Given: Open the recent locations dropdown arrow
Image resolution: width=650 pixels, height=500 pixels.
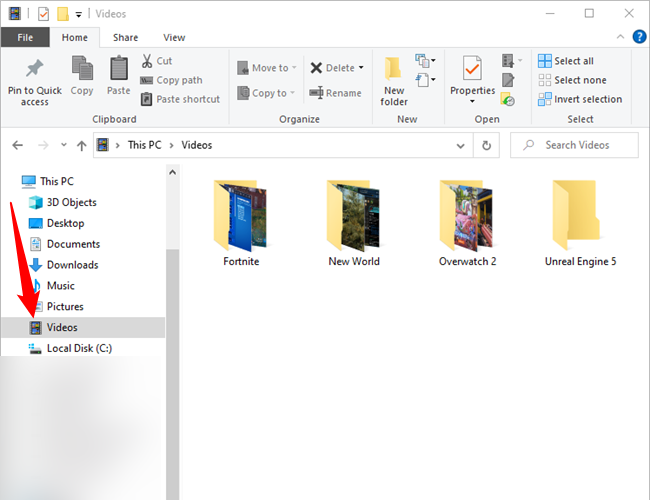Looking at the screenshot, I should (63, 145).
